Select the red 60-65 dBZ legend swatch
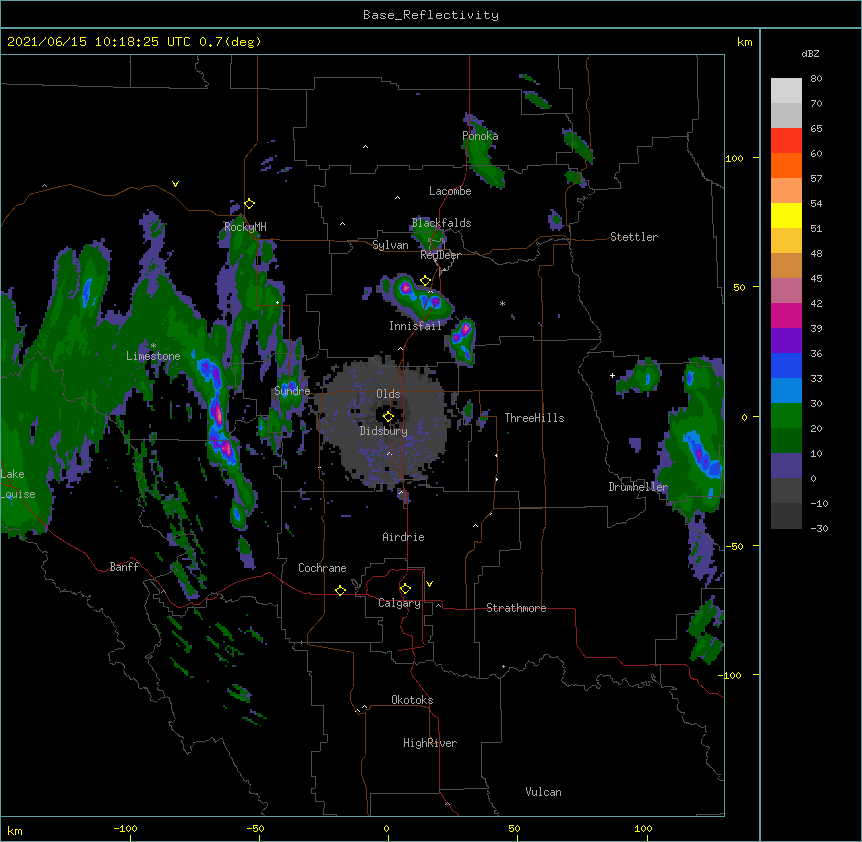862x842 pixels. click(x=786, y=141)
